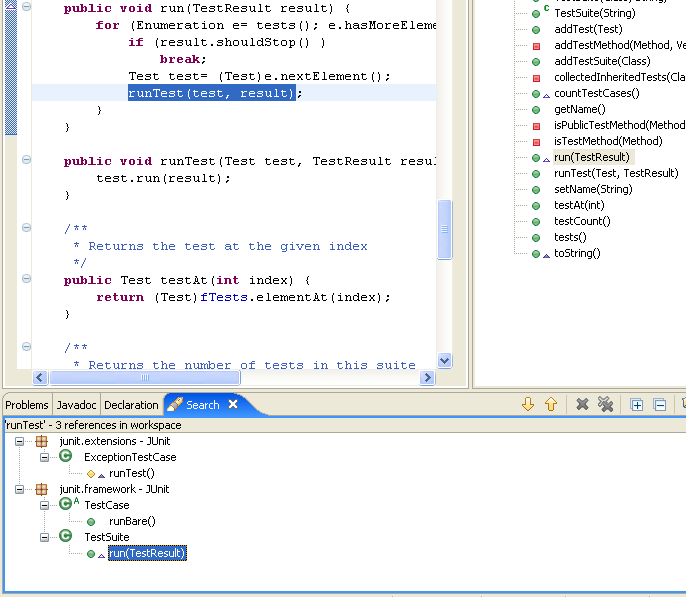Open the Declaration tab
Screen dimensions: 686x597
[x=131, y=405]
